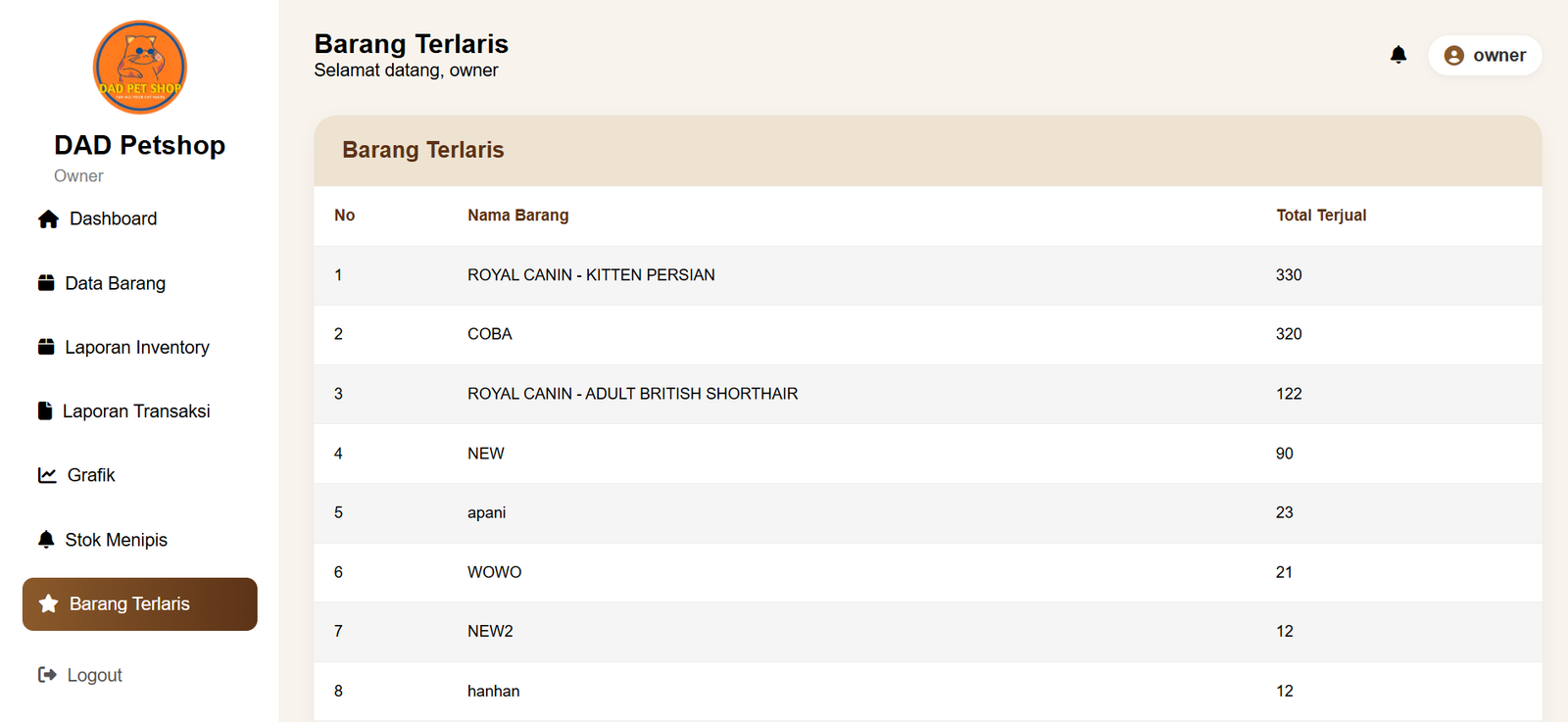This screenshot has height=722, width=1568.
Task: Open Stok Menipis menu item
Action: (140, 539)
